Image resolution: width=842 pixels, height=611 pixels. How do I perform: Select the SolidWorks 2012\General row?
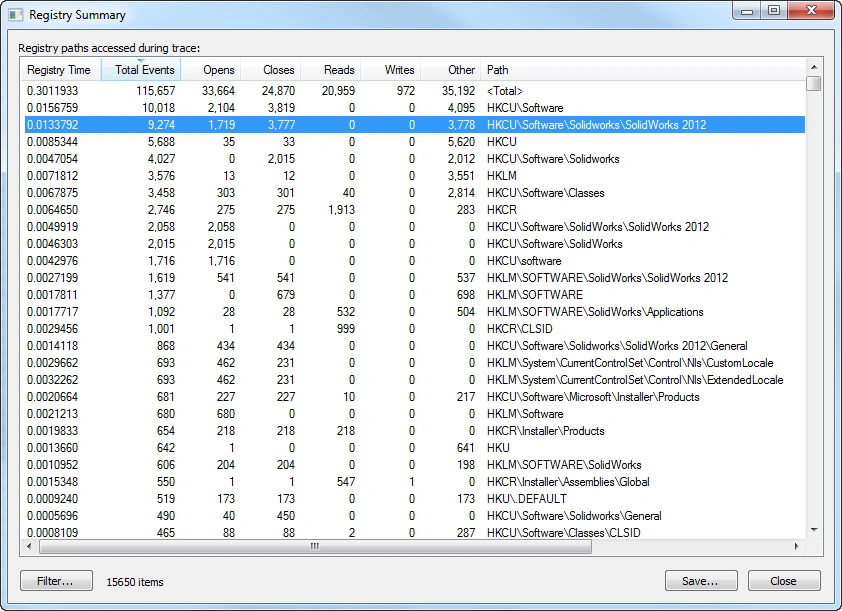(x=415, y=346)
